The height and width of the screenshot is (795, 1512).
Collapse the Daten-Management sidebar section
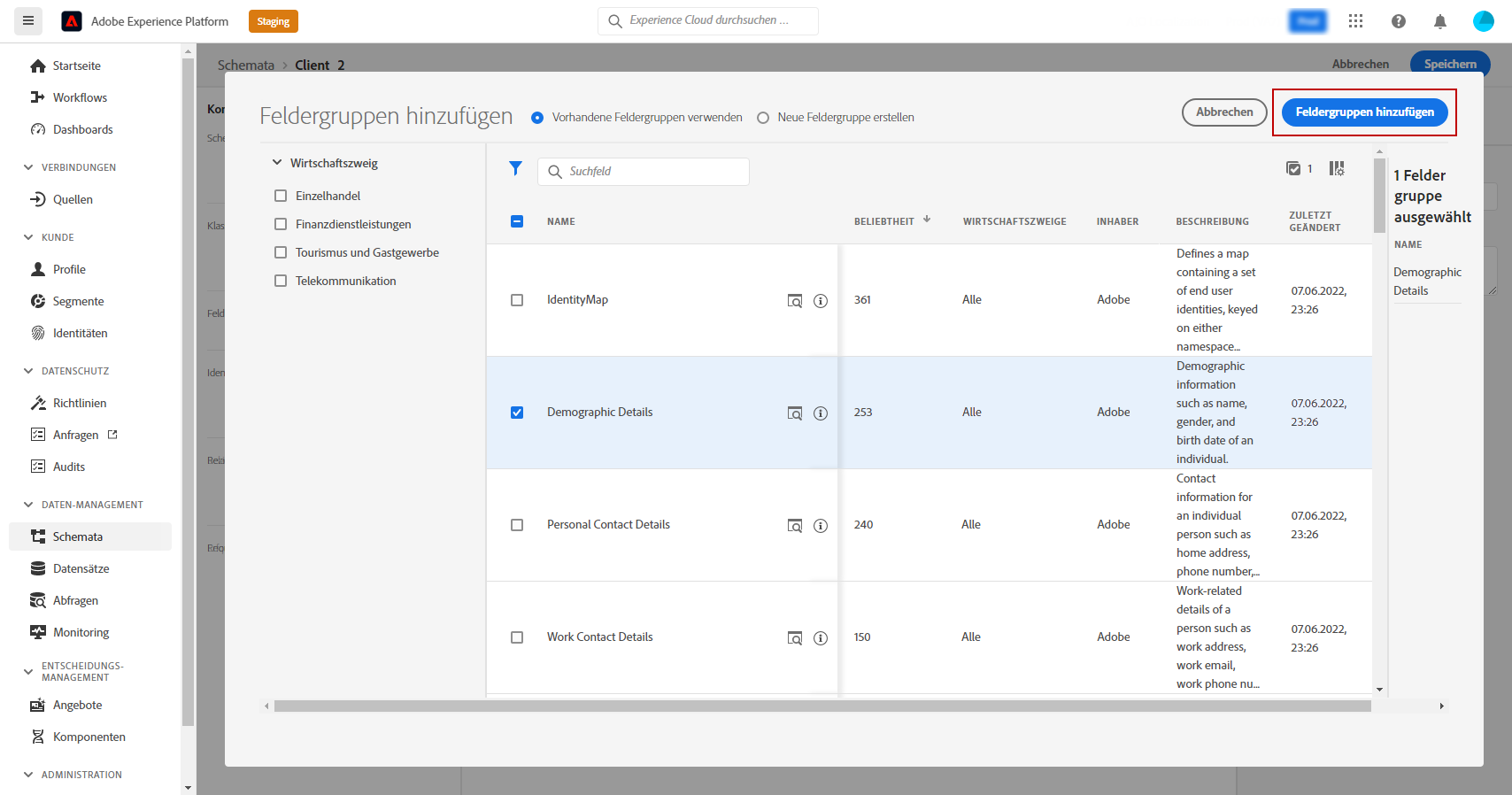click(x=28, y=505)
